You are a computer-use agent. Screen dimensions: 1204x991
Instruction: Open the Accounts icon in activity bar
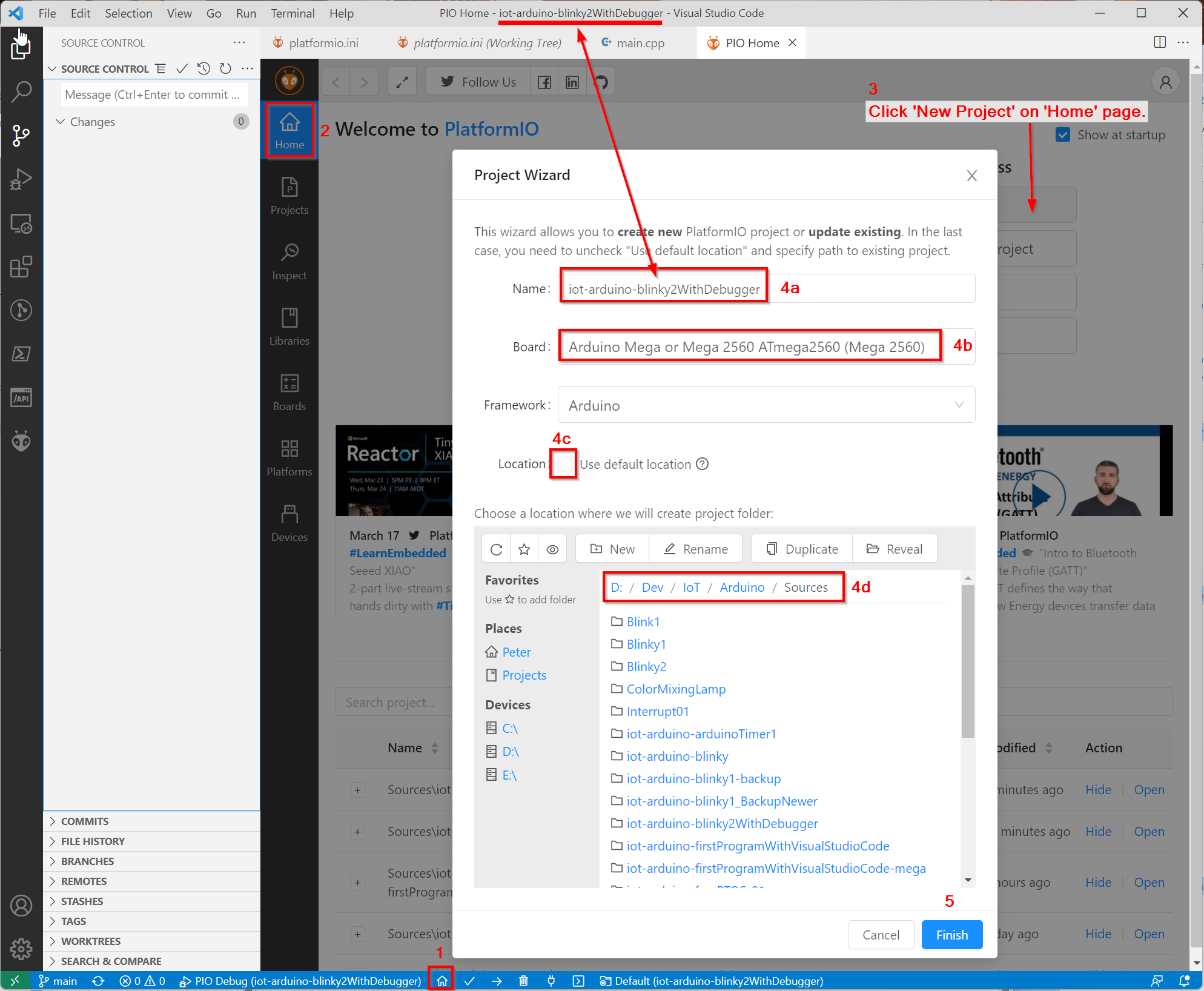[21, 906]
